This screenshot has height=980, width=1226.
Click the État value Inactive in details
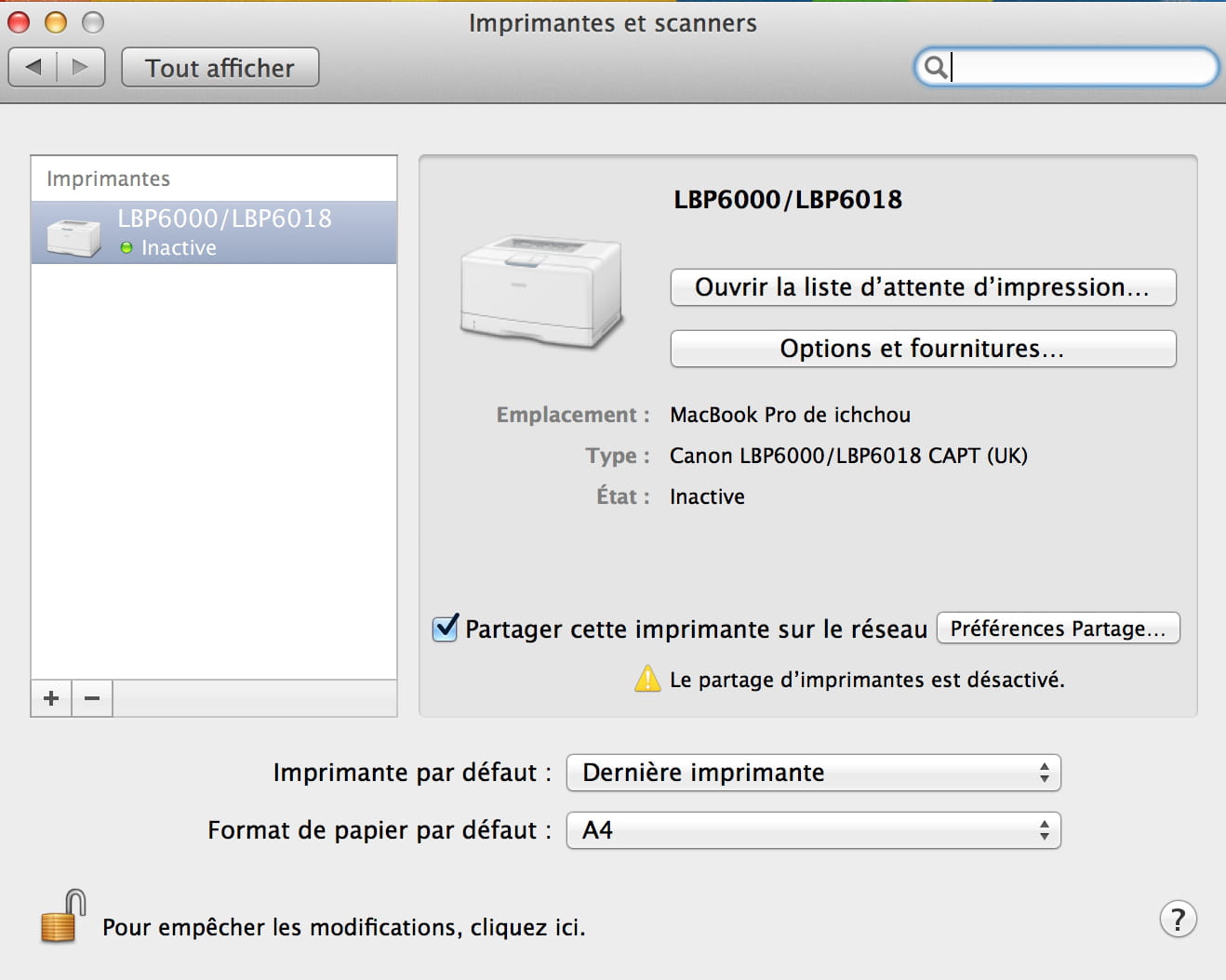(x=707, y=497)
